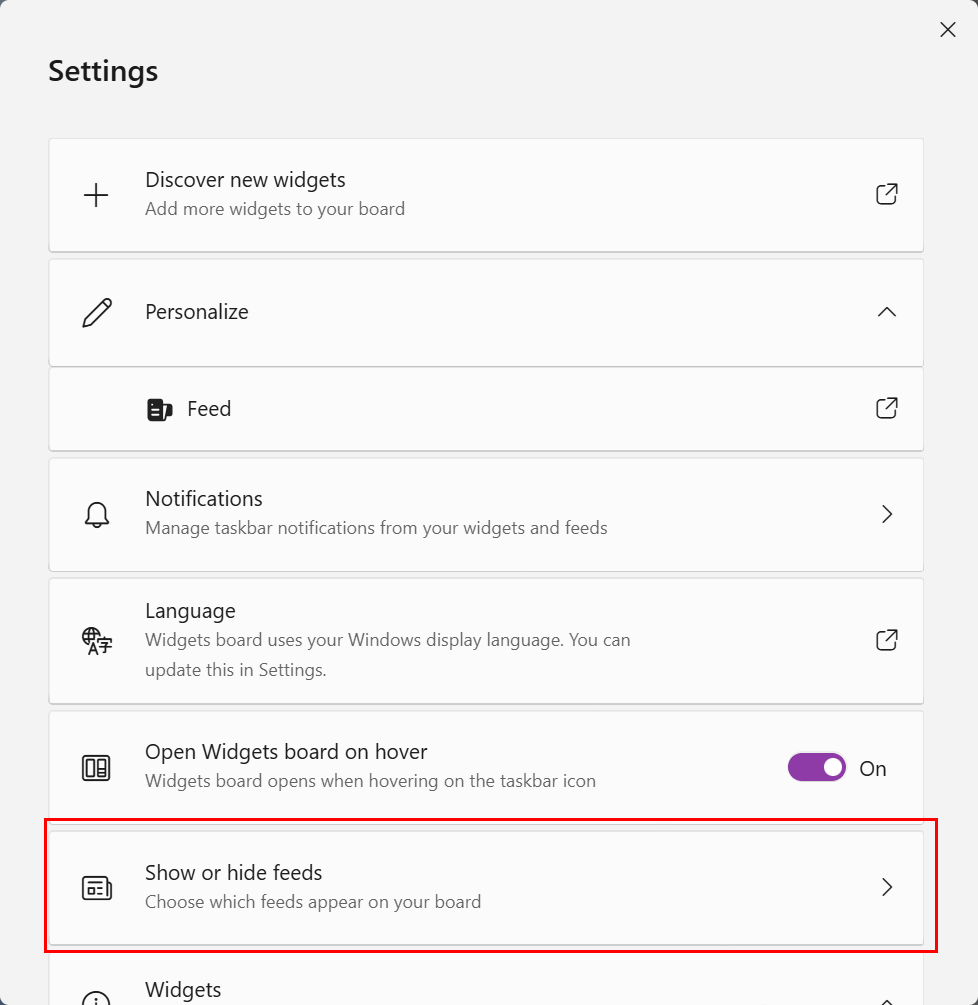Click the plus icon beside Discover new widgets
978x1005 pixels.
pos(96,195)
